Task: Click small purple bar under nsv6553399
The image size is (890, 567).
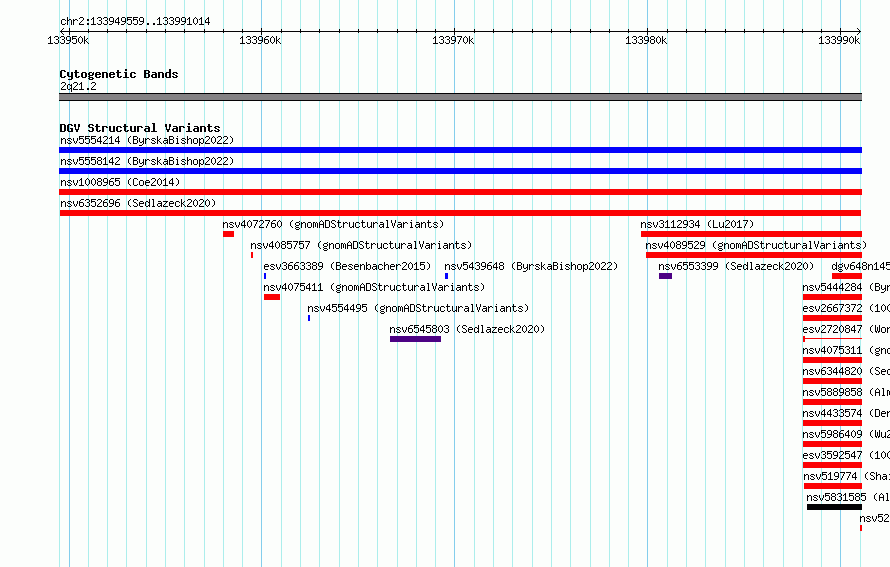Action: pos(665,276)
